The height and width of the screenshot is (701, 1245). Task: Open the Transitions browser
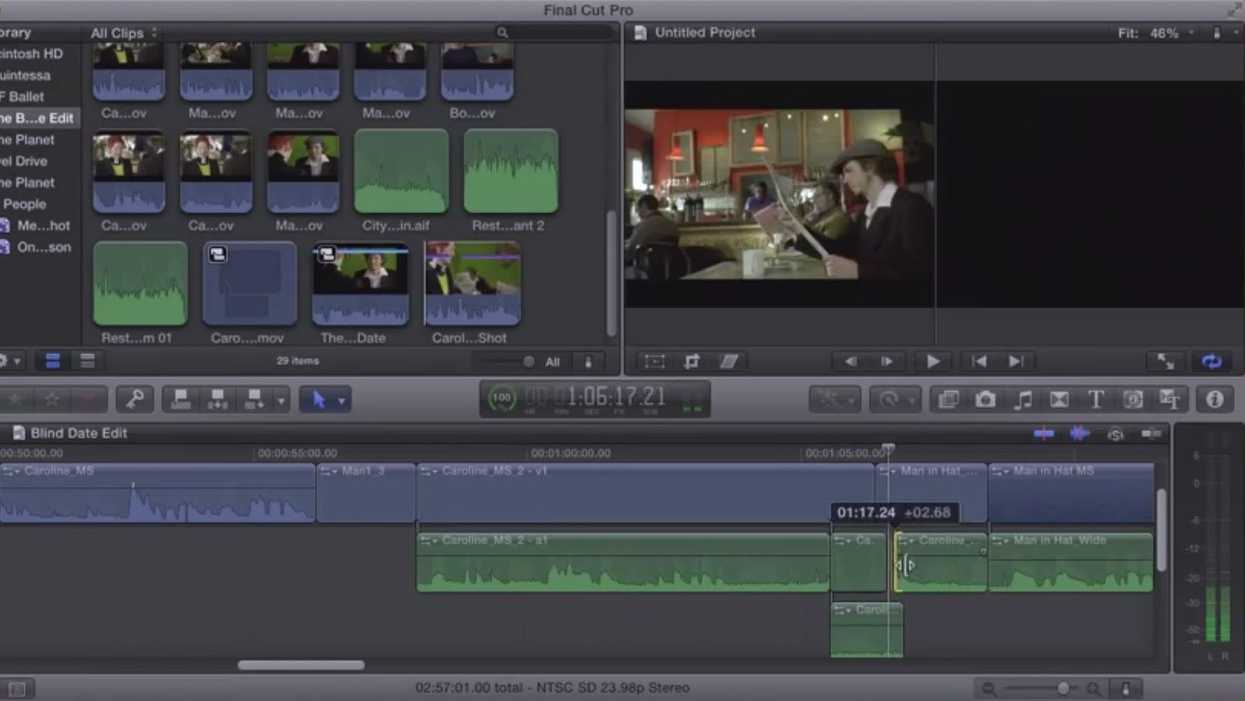click(1059, 400)
